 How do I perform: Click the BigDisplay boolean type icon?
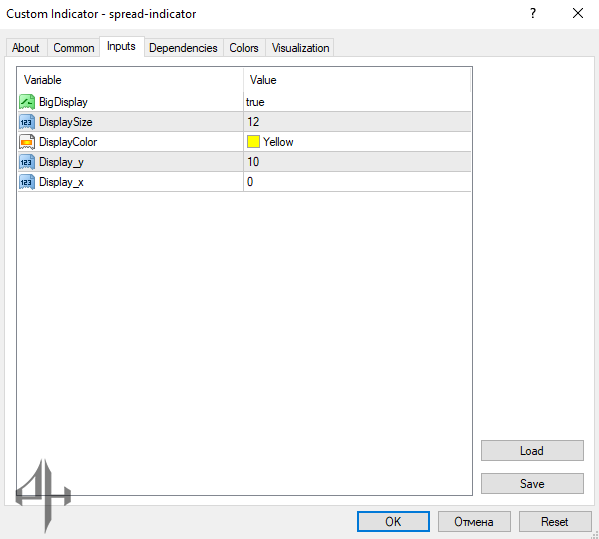pyautogui.click(x=27, y=102)
